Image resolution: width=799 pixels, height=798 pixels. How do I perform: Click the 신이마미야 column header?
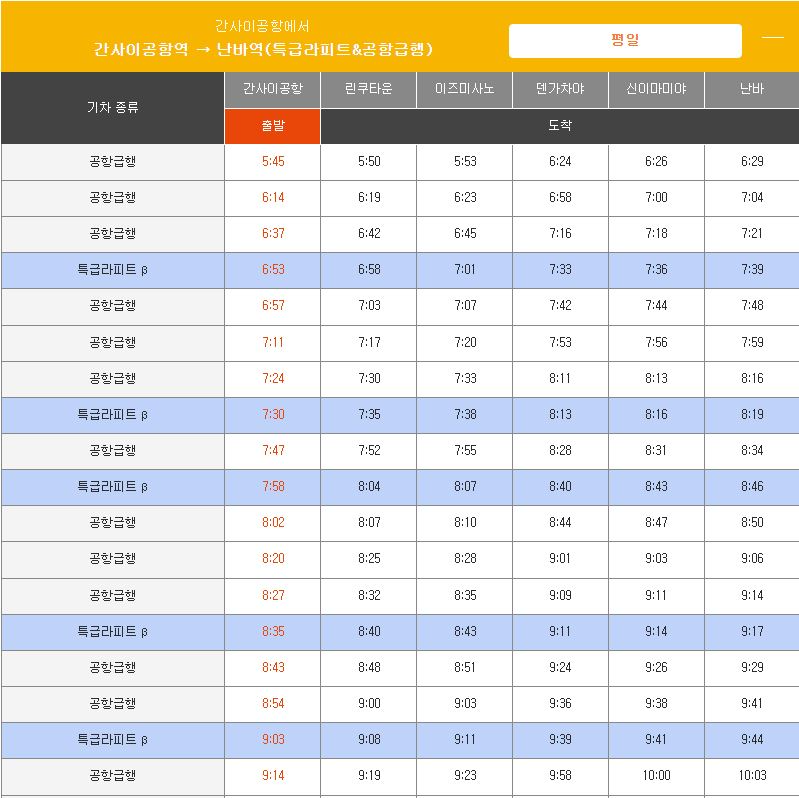[656, 90]
